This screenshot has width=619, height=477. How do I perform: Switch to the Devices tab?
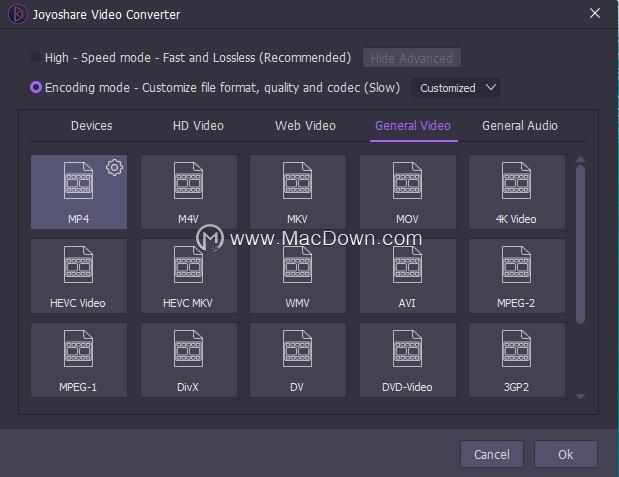coord(92,126)
